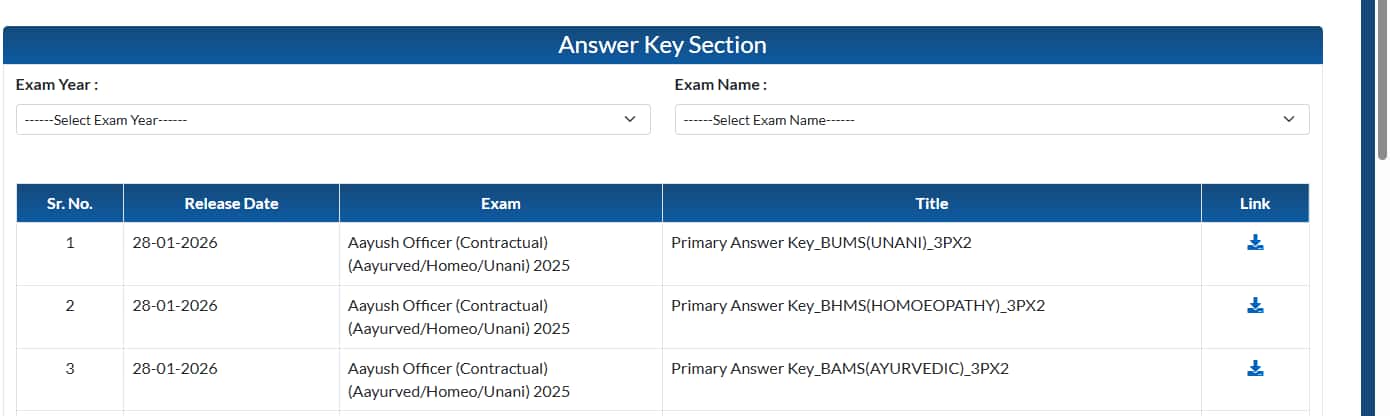The width and height of the screenshot is (1390, 416).
Task: Click the Aayush Officer exam cell in row 2
Action: coord(459,317)
